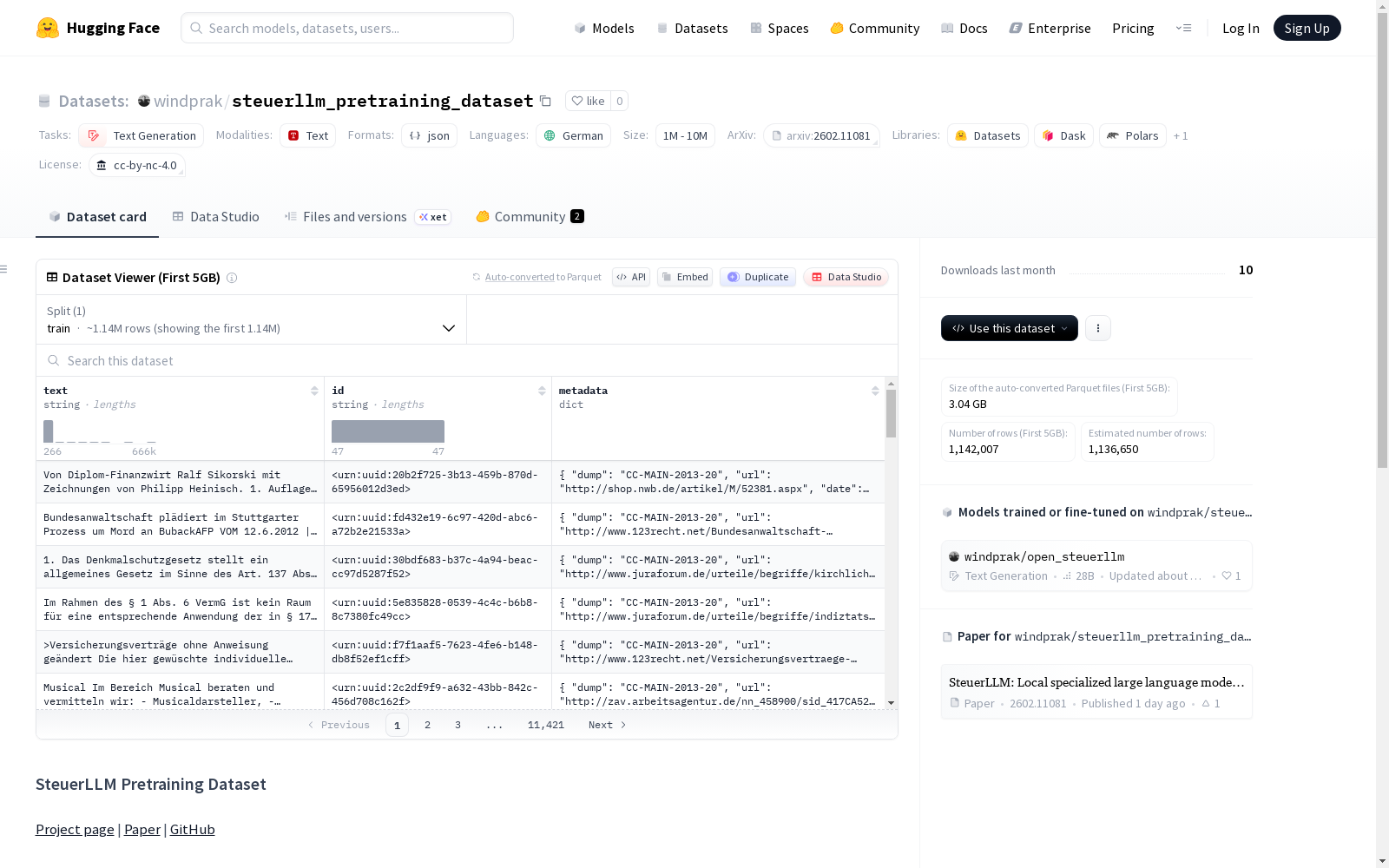Click the heart like button

coord(588,101)
